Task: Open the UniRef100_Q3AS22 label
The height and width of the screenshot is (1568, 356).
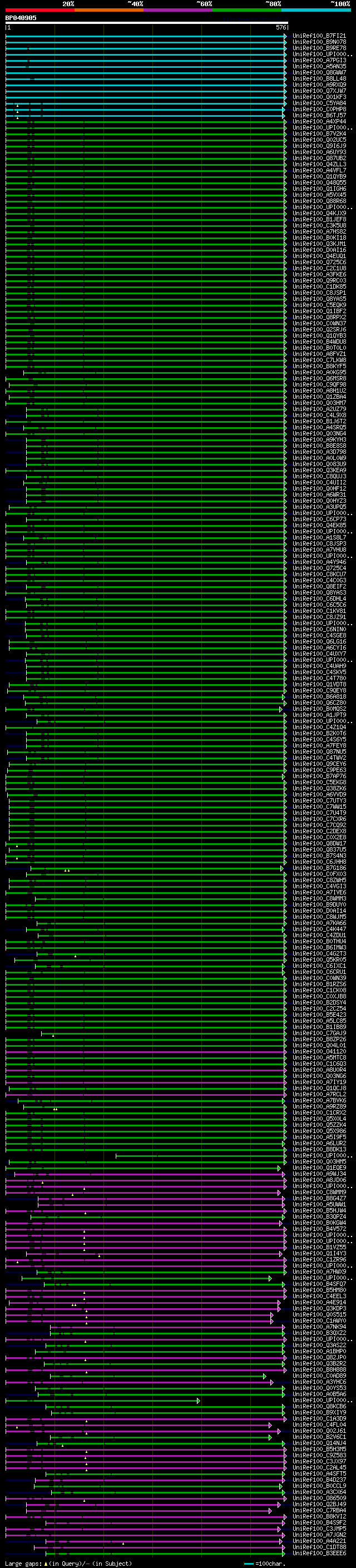Action: click(x=319, y=1345)
